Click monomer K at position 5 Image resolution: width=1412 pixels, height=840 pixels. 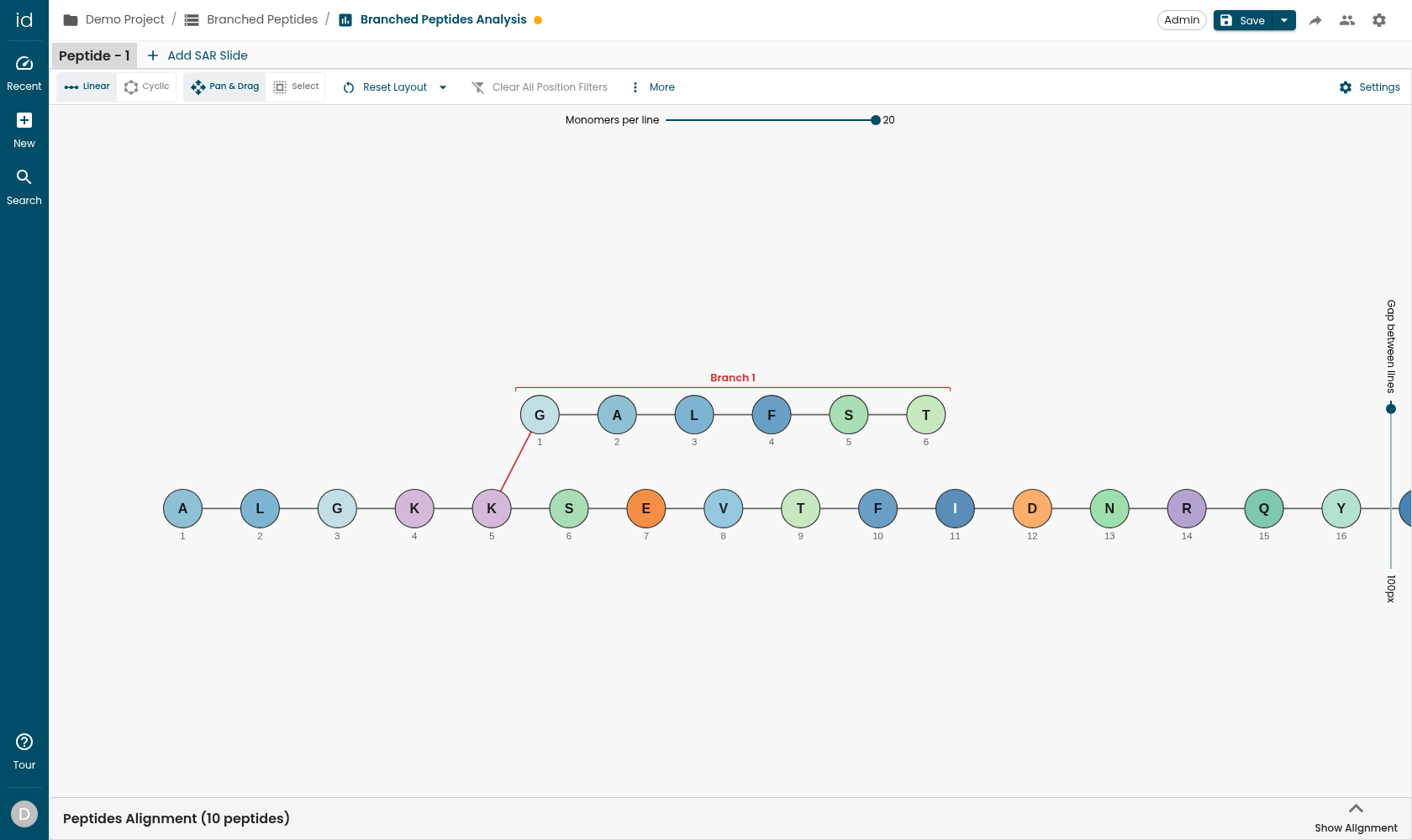pyautogui.click(x=492, y=508)
